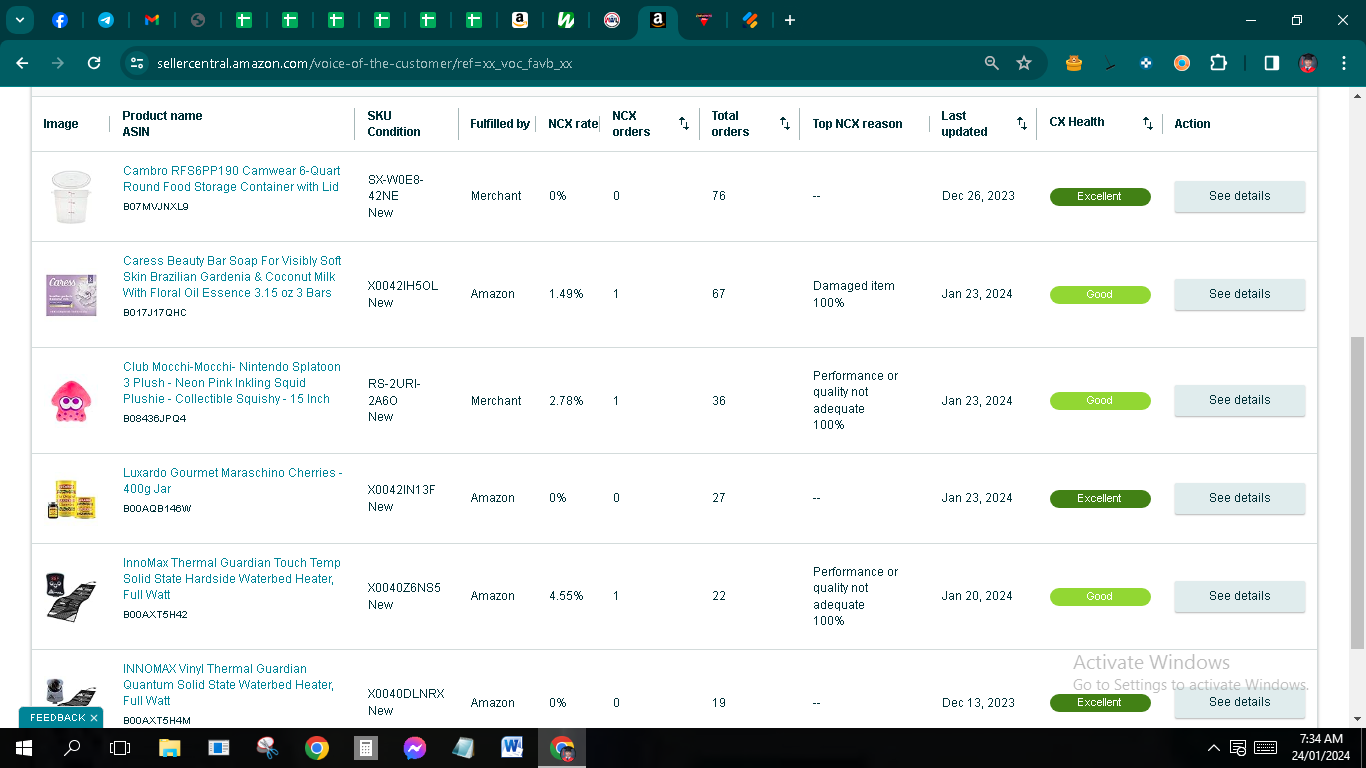This screenshot has height=768, width=1366.
Task: Show hidden system tray icons
Action: click(x=1214, y=748)
